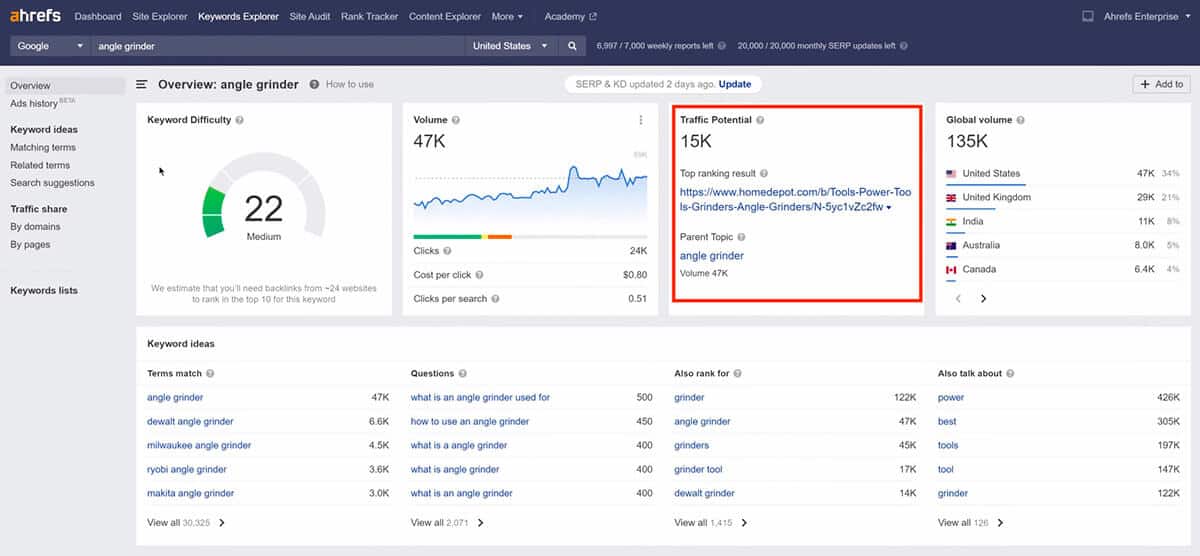Click the help icon next to Terms match
This screenshot has width=1200, height=556.
click(x=210, y=373)
